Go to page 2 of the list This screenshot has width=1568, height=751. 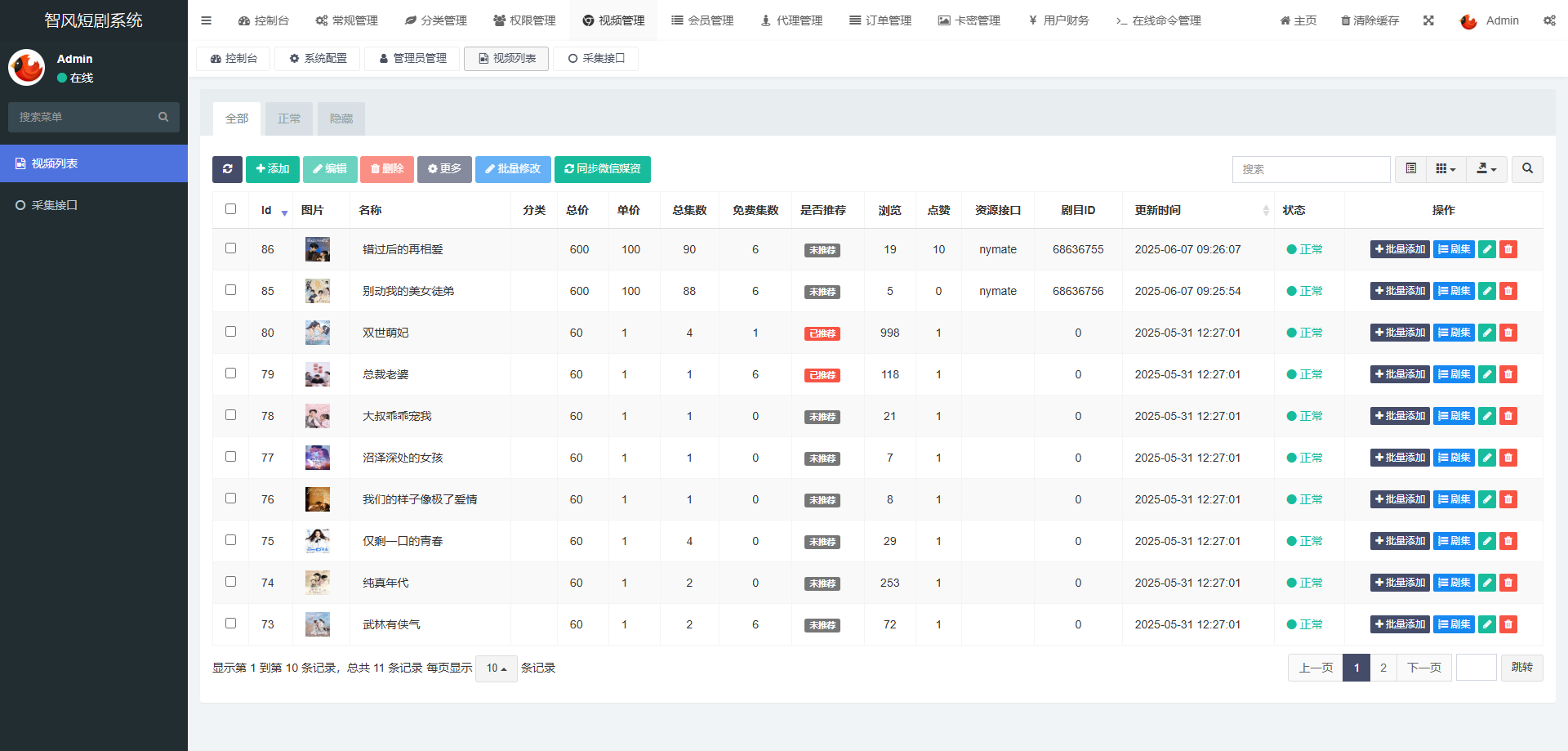pyautogui.click(x=1383, y=668)
